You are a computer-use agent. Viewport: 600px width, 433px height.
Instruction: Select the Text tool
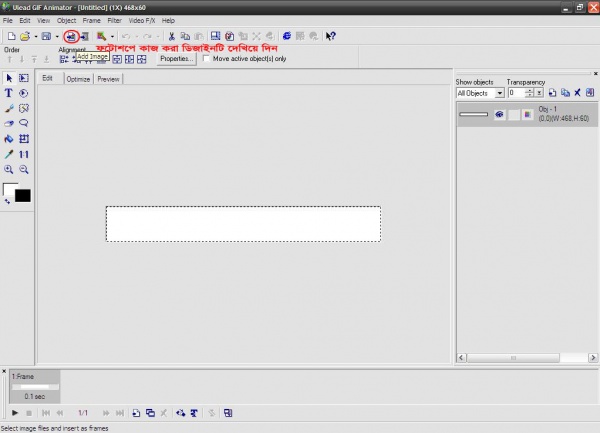[9, 93]
